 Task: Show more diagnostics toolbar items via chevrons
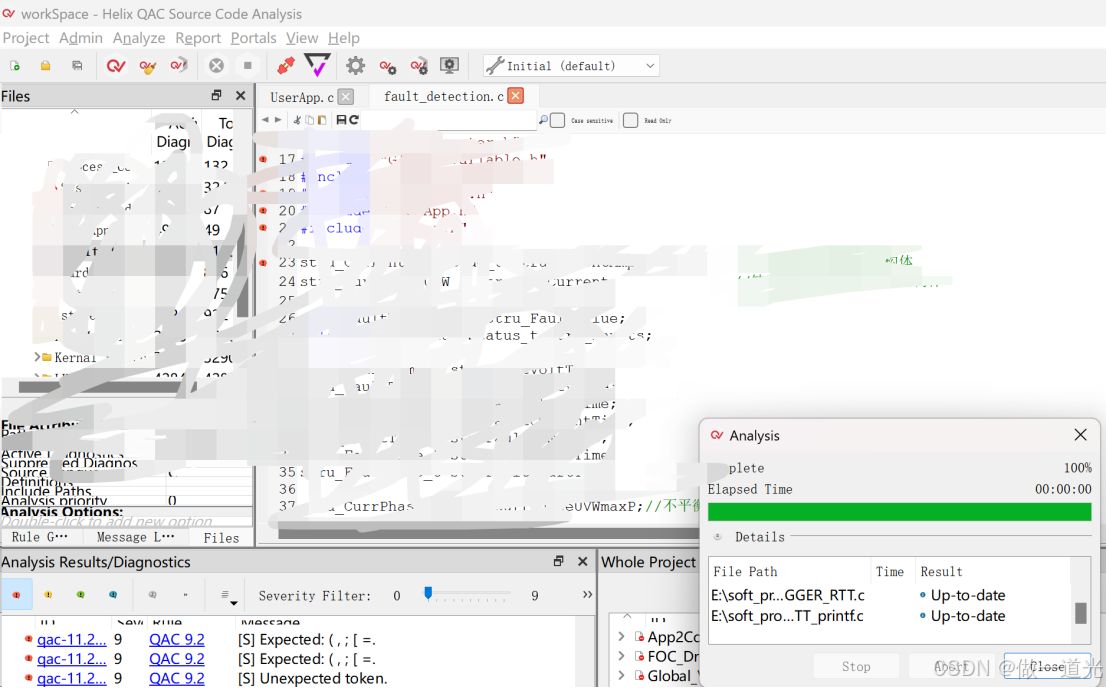587,595
